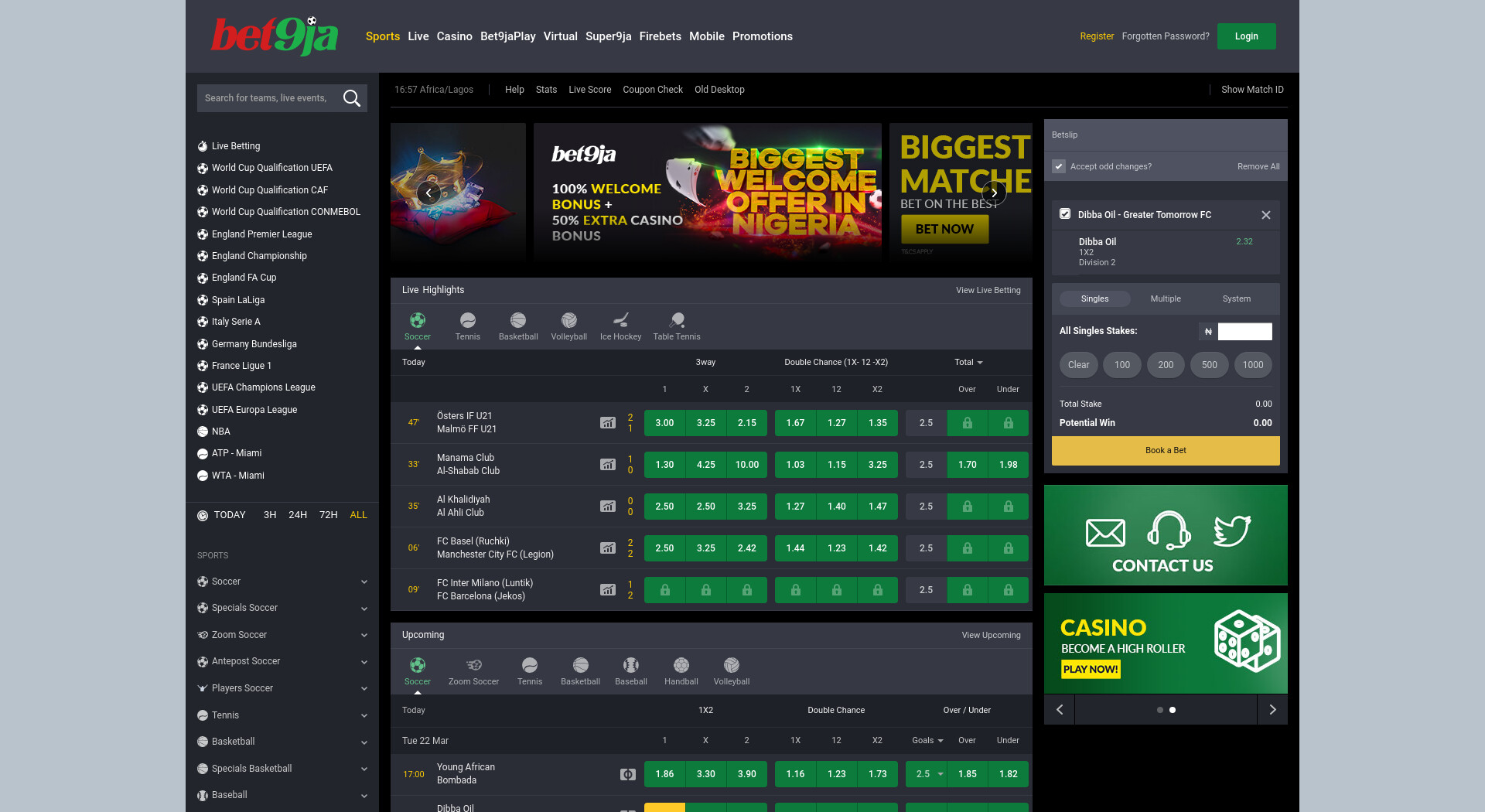
Task: Toggle Accept odd changes checkbox
Action: tap(1060, 166)
